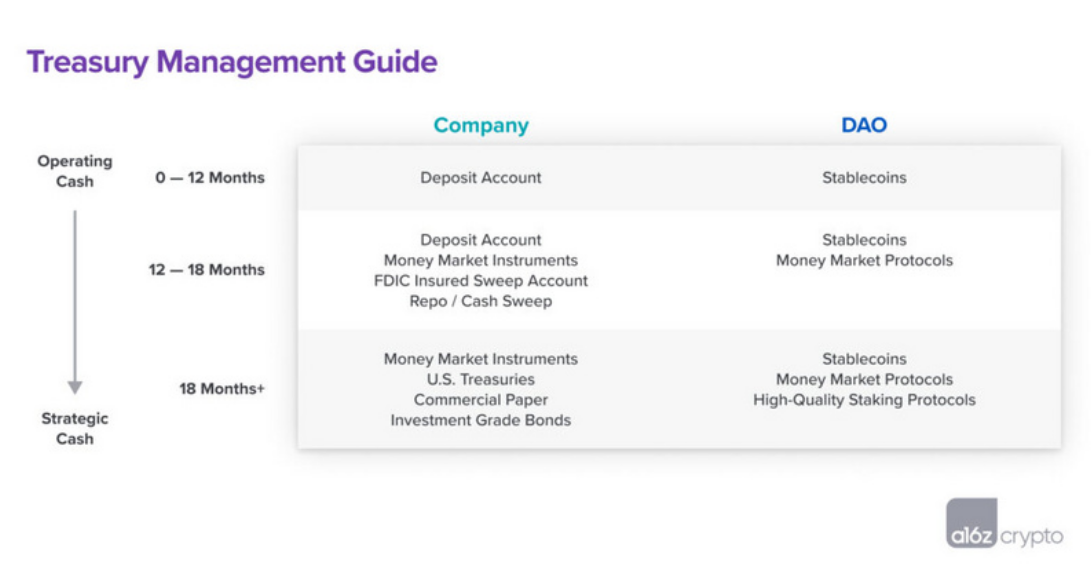
Task: Click Stablecoins in the first DAO row
Action: click(x=864, y=178)
